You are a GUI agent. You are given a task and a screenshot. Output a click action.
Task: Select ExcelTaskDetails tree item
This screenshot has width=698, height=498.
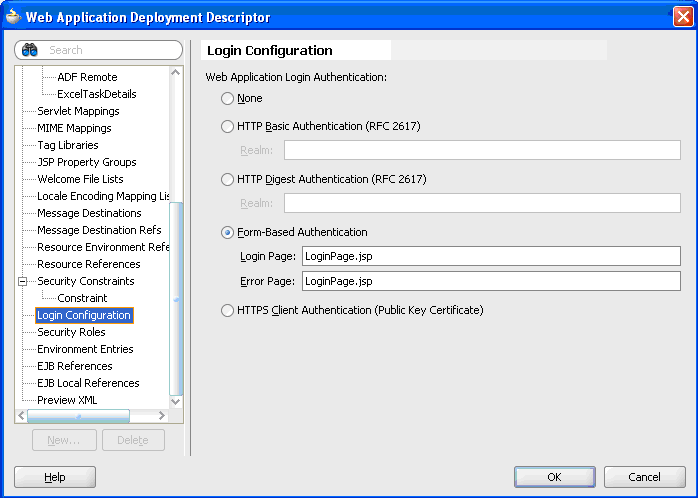pos(97,94)
